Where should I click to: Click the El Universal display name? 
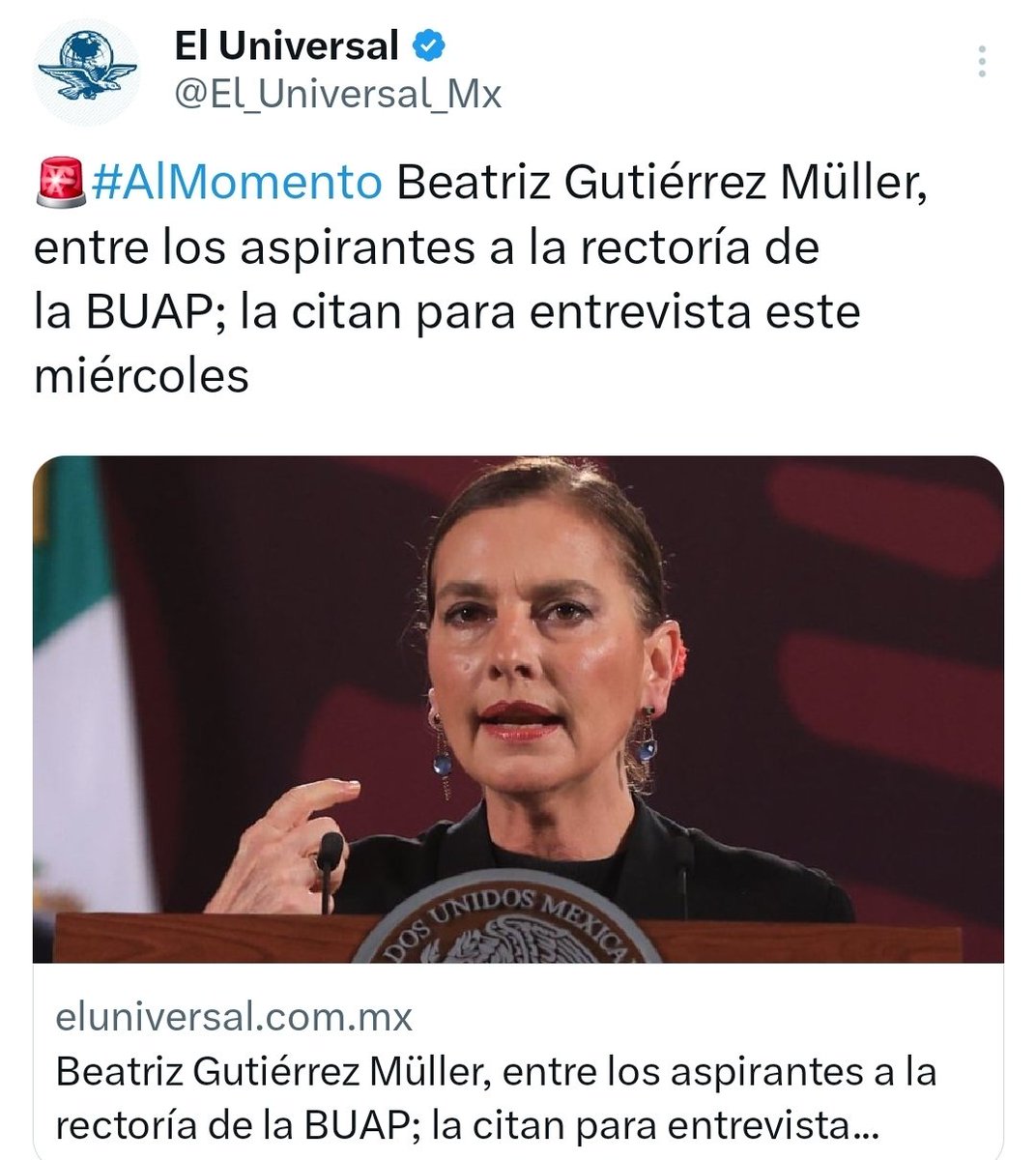(286, 44)
